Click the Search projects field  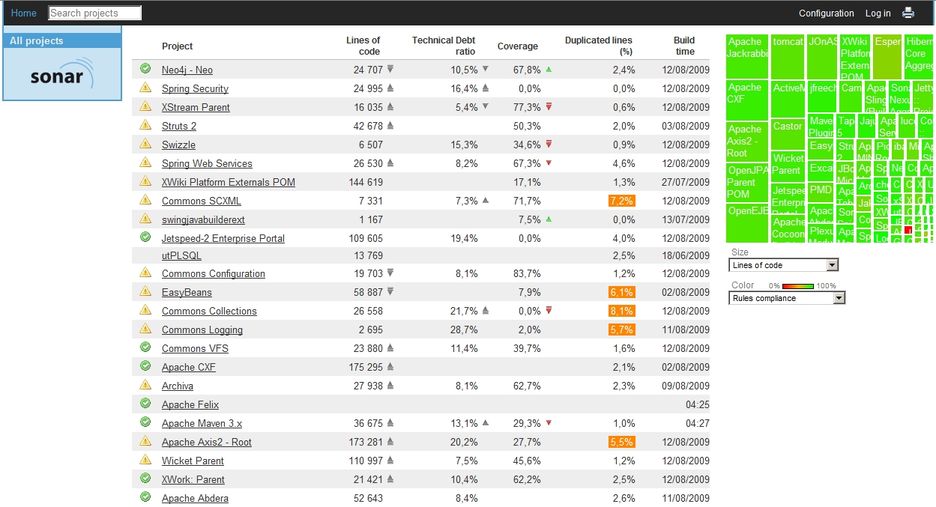[x=95, y=13]
